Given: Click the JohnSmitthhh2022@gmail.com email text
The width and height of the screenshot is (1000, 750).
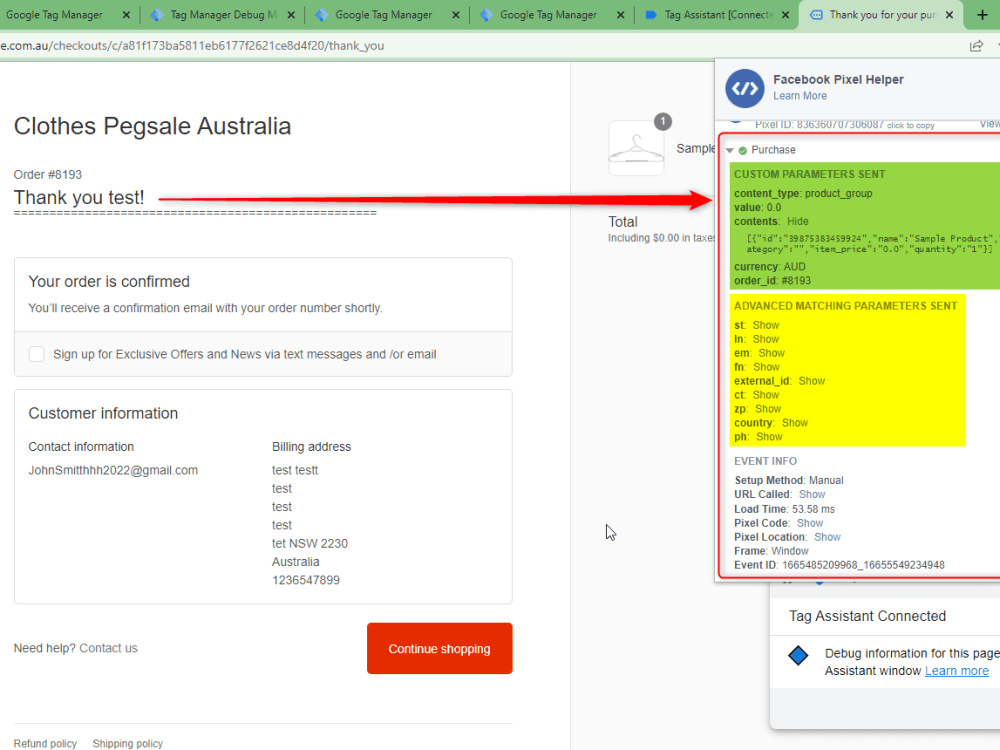Looking at the screenshot, I should coord(113,470).
